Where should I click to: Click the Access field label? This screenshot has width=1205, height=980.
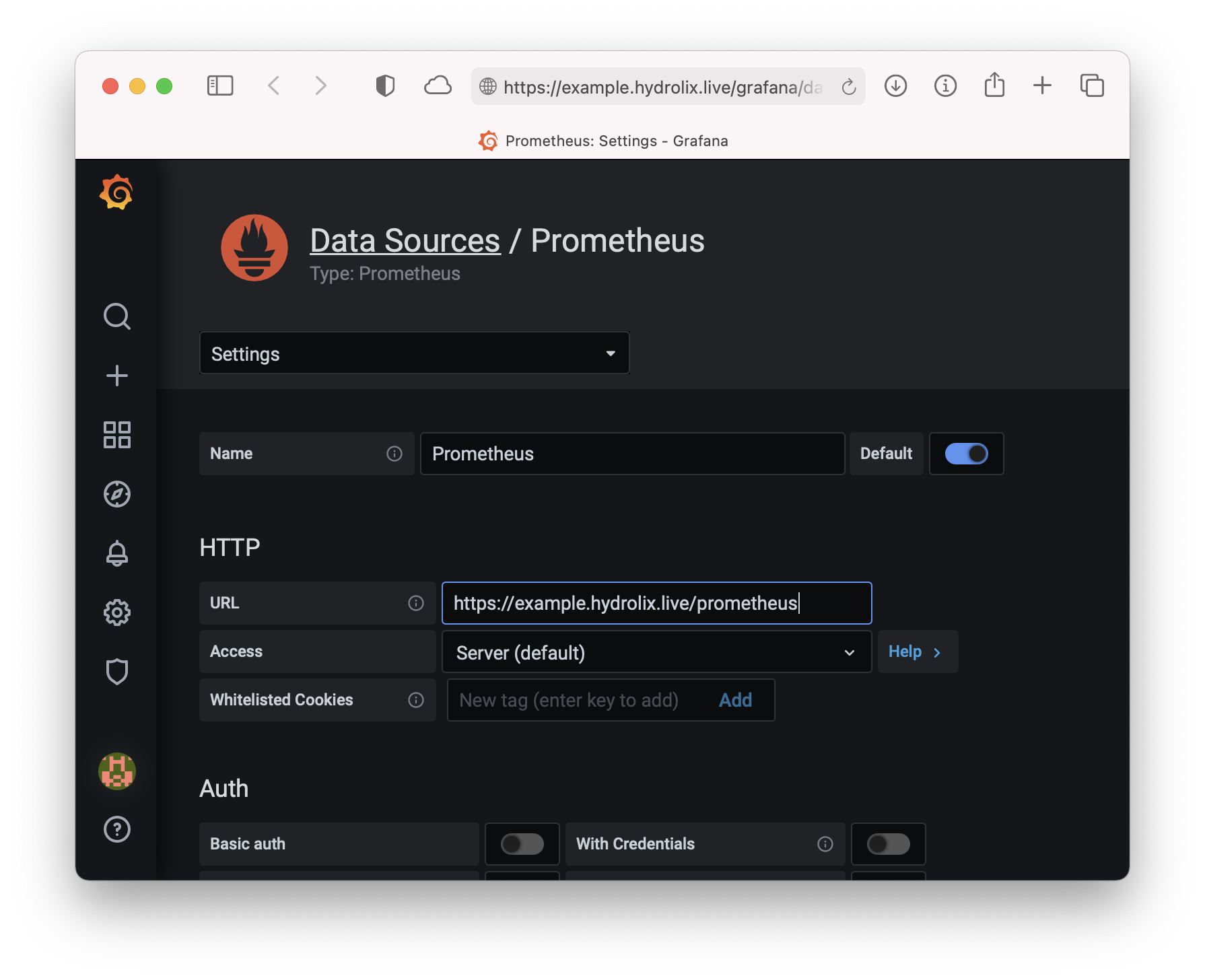click(236, 652)
